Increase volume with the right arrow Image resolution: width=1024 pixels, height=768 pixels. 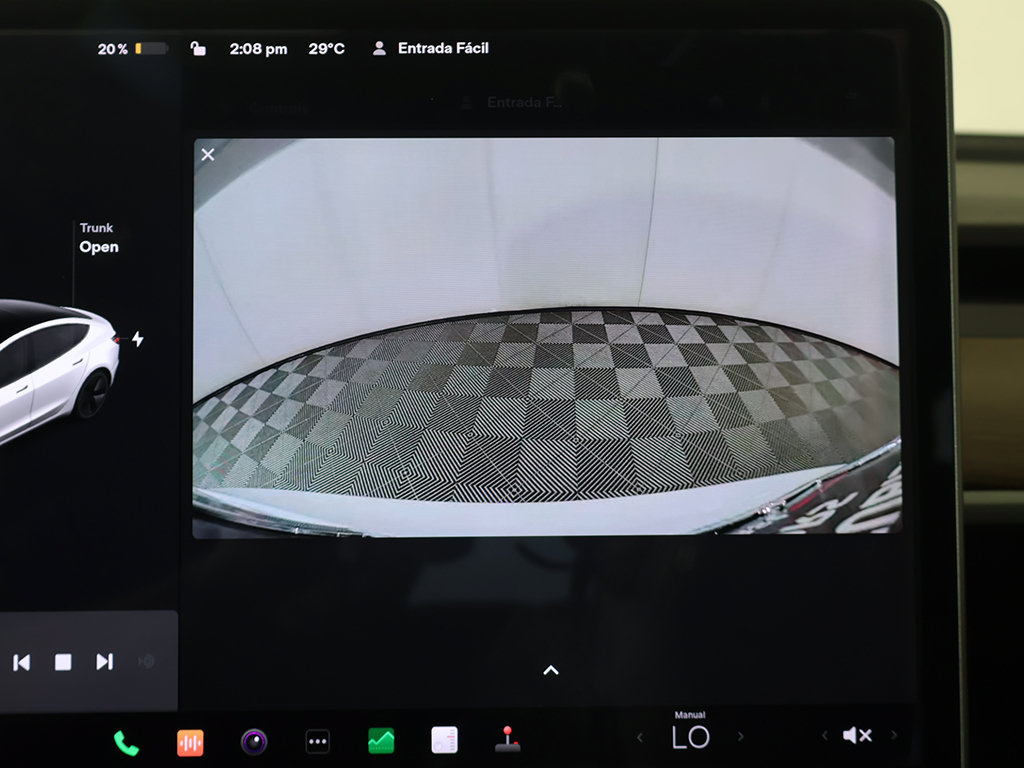tap(894, 735)
